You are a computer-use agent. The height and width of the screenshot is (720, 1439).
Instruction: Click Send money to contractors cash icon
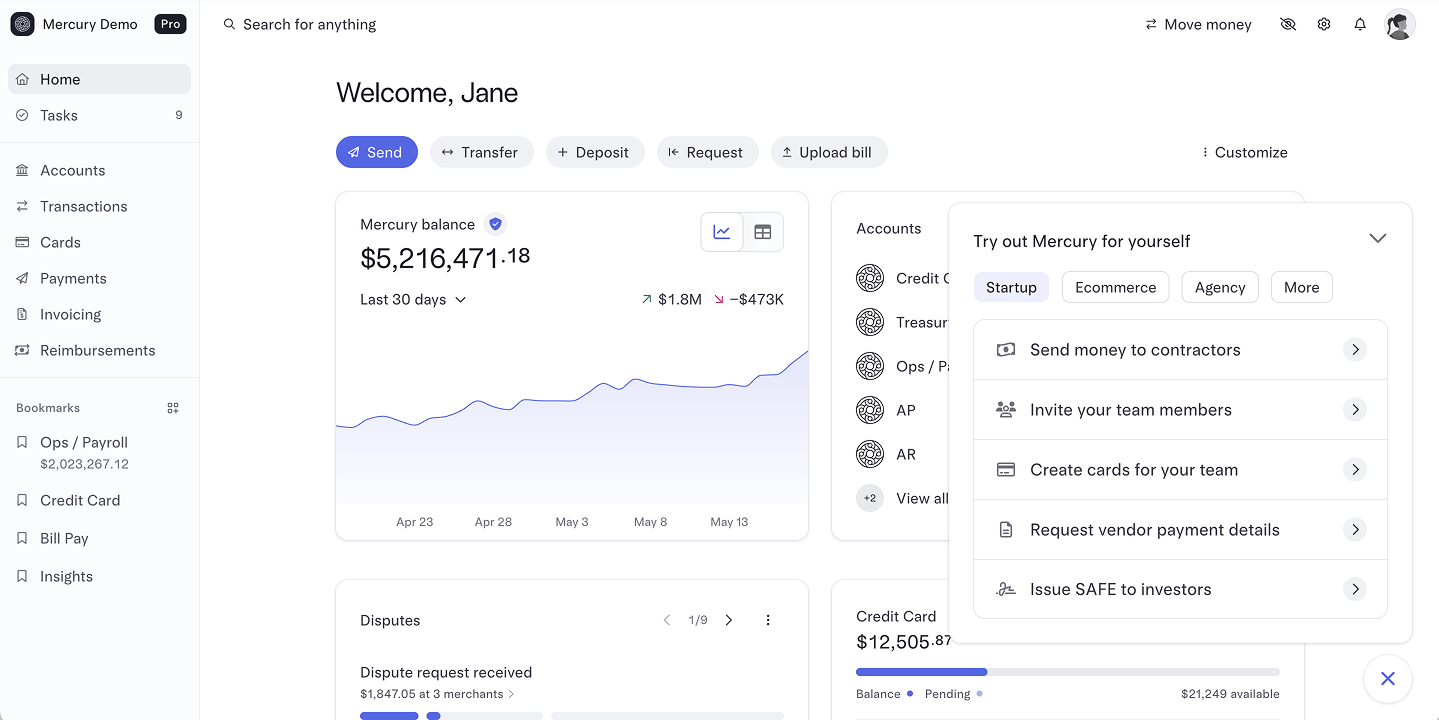[1006, 350]
